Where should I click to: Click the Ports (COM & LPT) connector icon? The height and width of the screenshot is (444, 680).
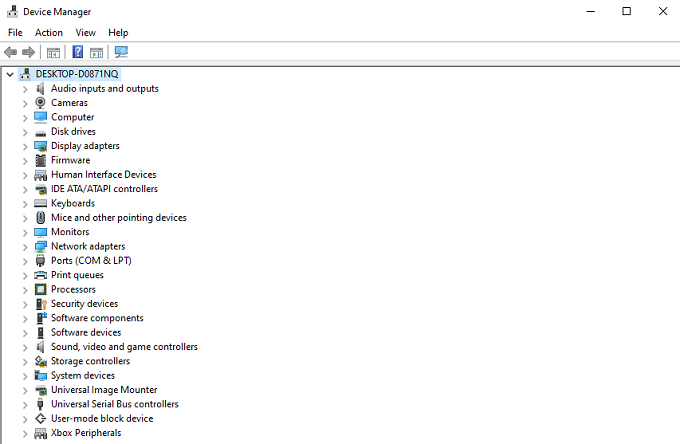pyautogui.click(x=40, y=261)
